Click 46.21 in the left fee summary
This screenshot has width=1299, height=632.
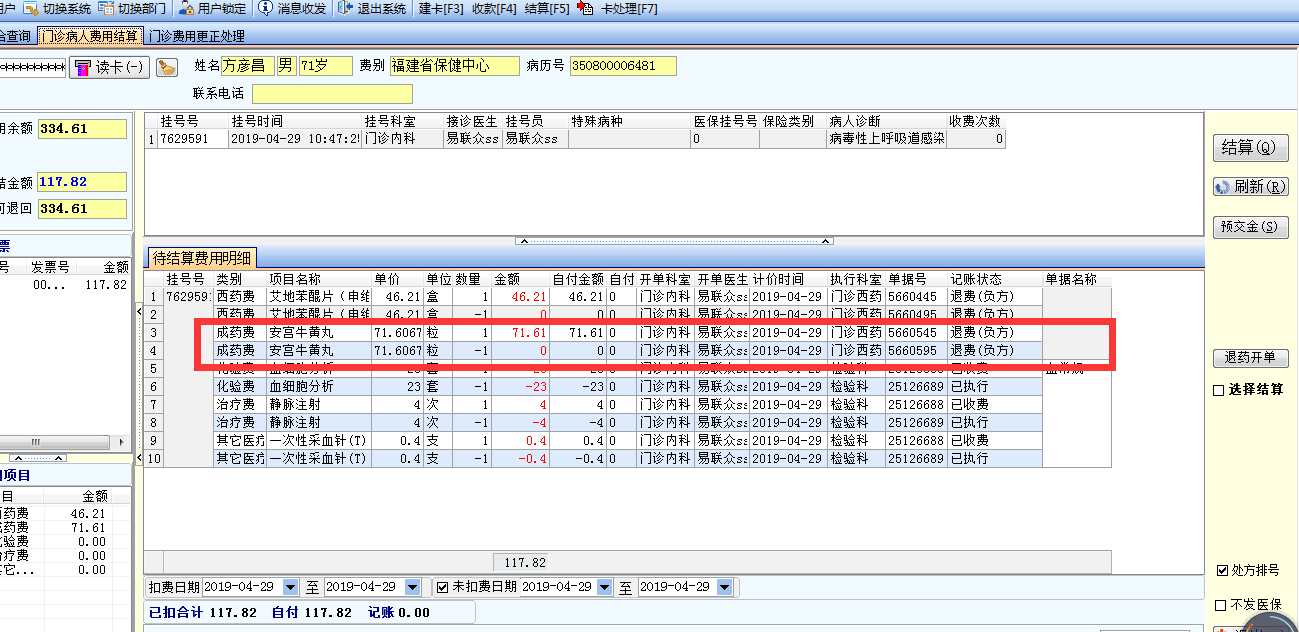pos(88,512)
